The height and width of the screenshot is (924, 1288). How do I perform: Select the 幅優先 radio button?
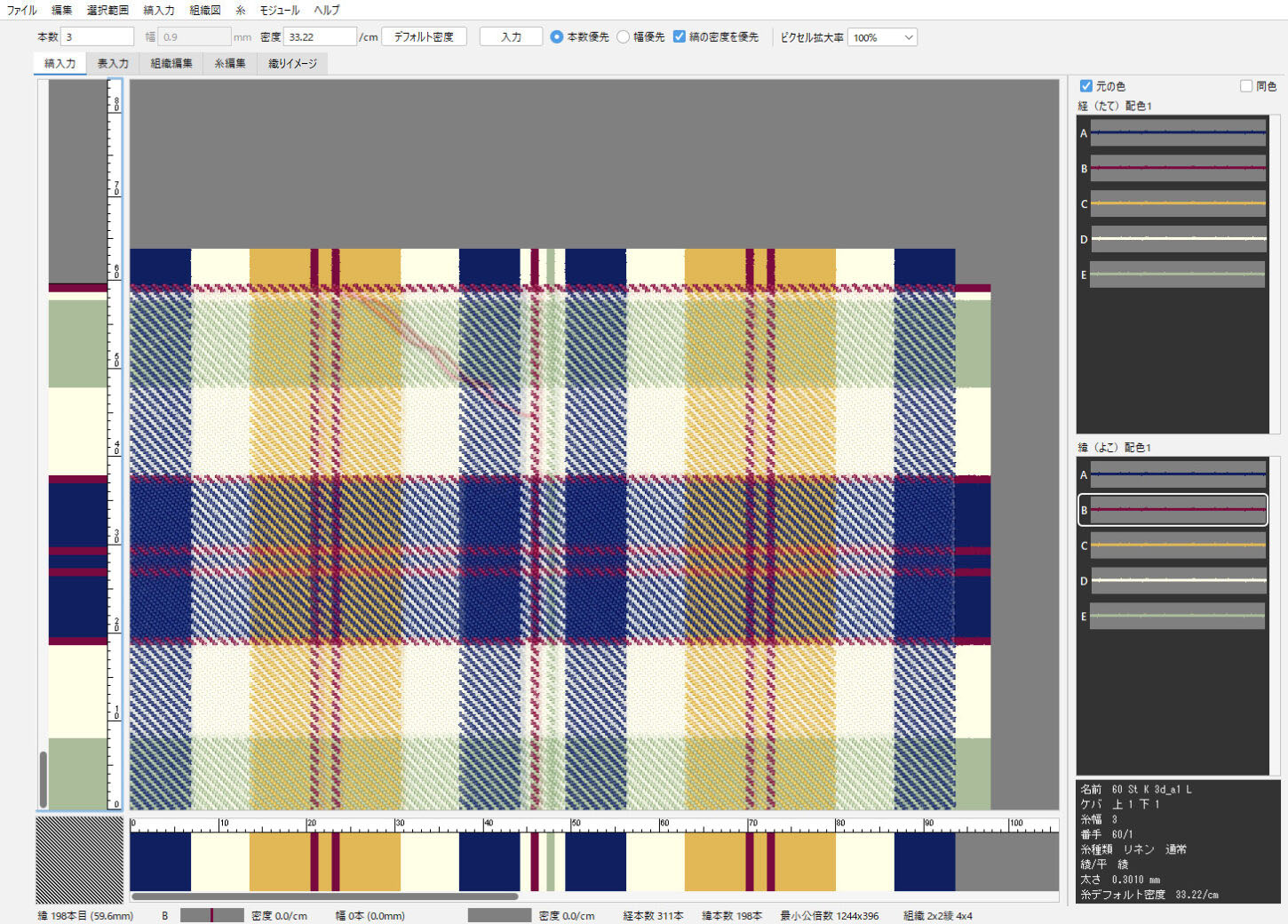pos(624,37)
